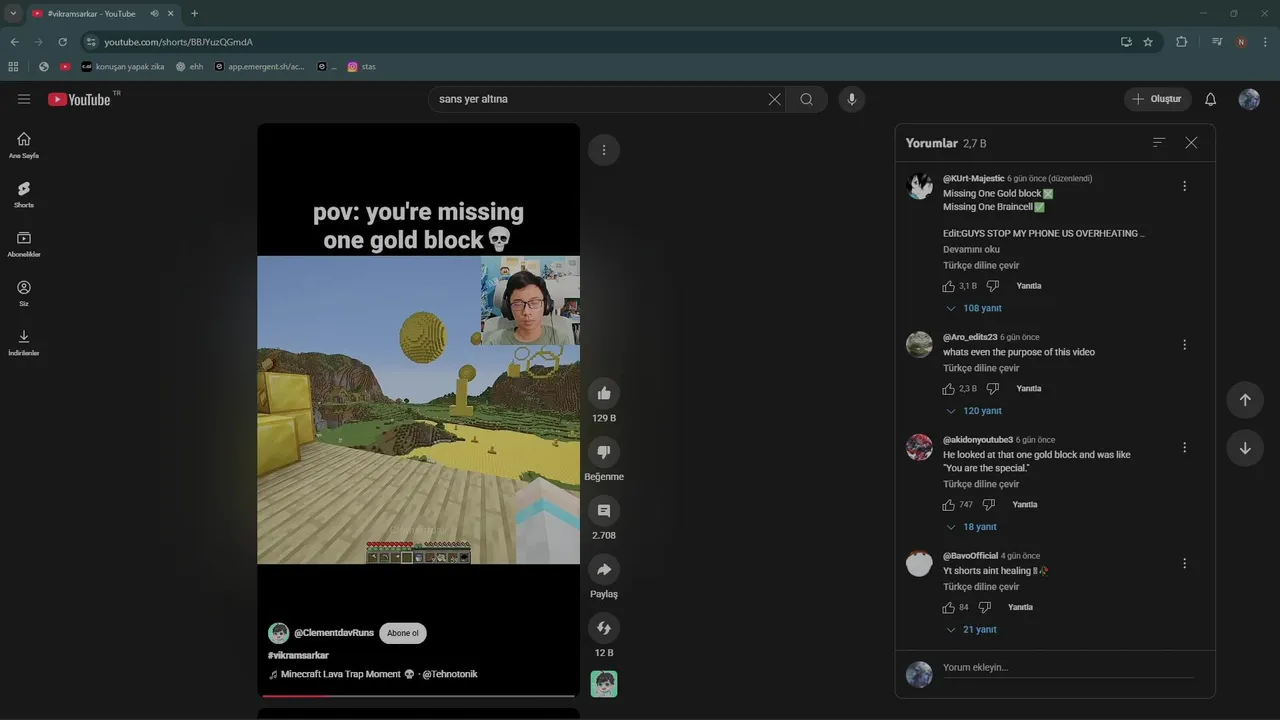
Task: Close the Yorumlar comments panel
Action: click(1191, 143)
